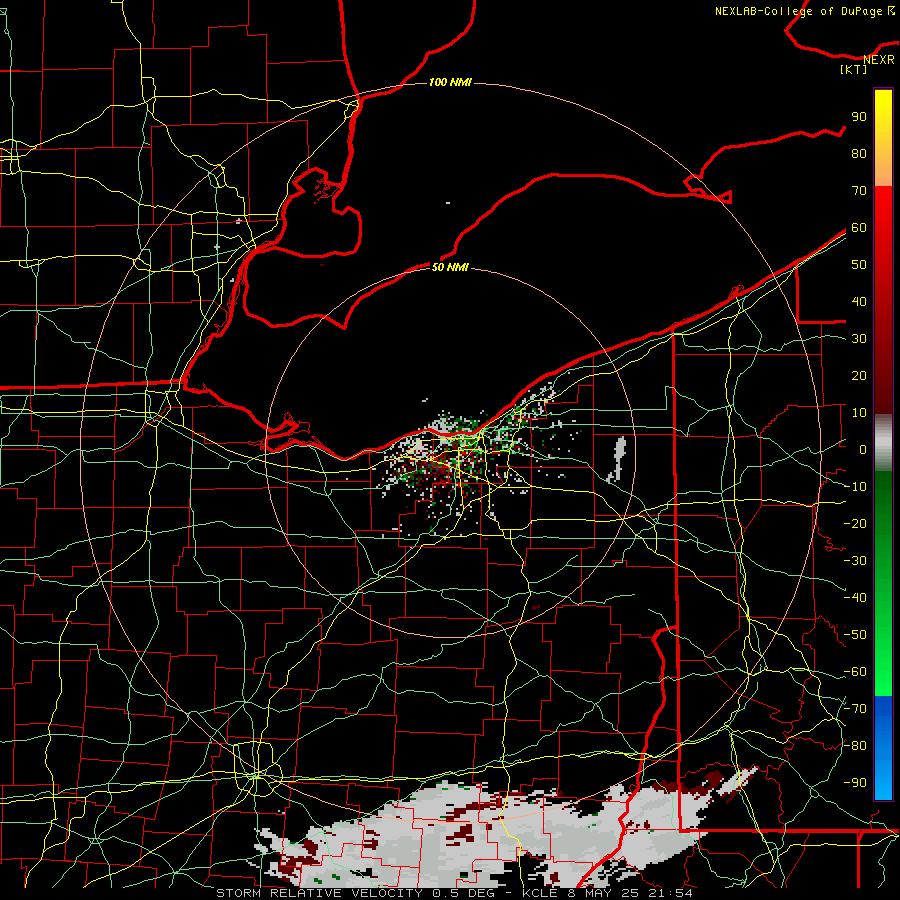Click the 10 value on velocity scale
Viewport: 900px width, 900px height.
859,413
